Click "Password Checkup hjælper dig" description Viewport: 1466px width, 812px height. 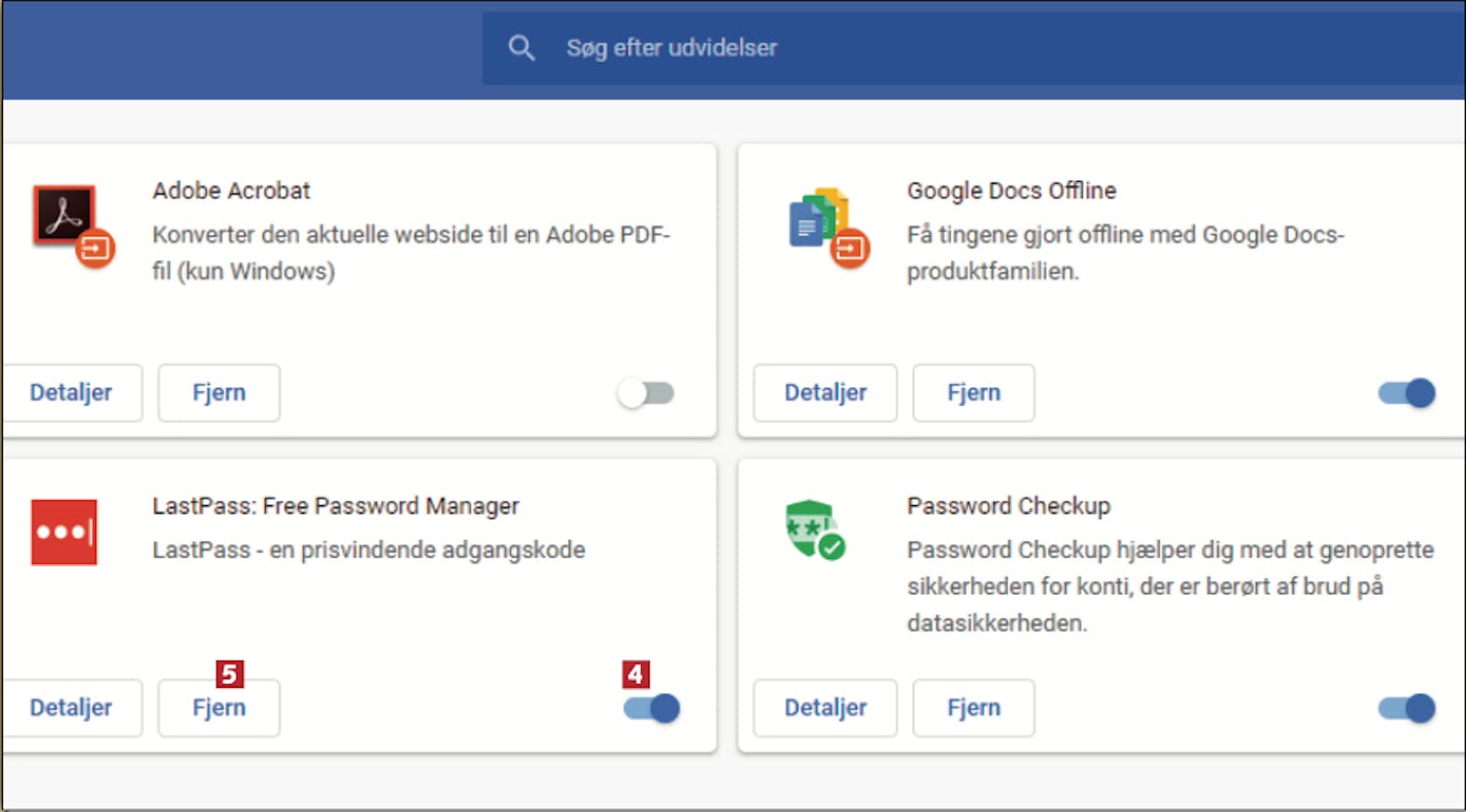(x=1170, y=586)
